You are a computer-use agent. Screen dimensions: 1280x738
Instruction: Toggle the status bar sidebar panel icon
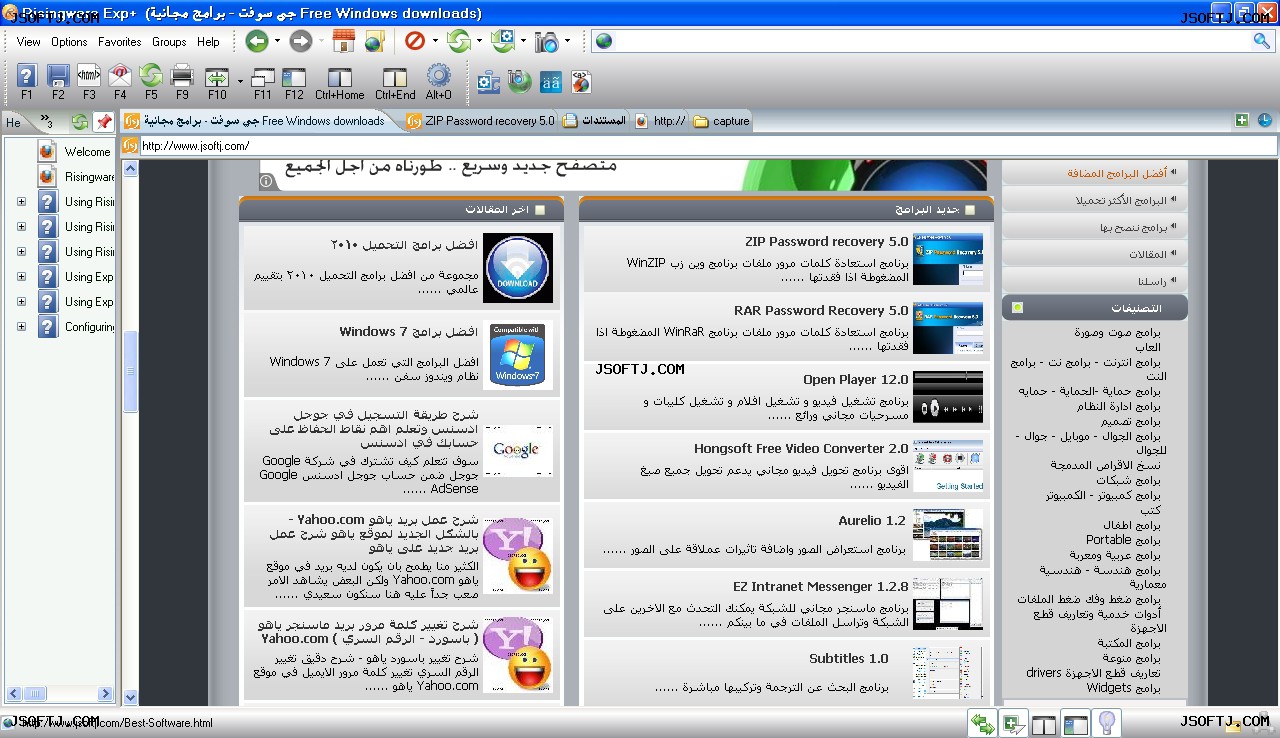(1075, 724)
